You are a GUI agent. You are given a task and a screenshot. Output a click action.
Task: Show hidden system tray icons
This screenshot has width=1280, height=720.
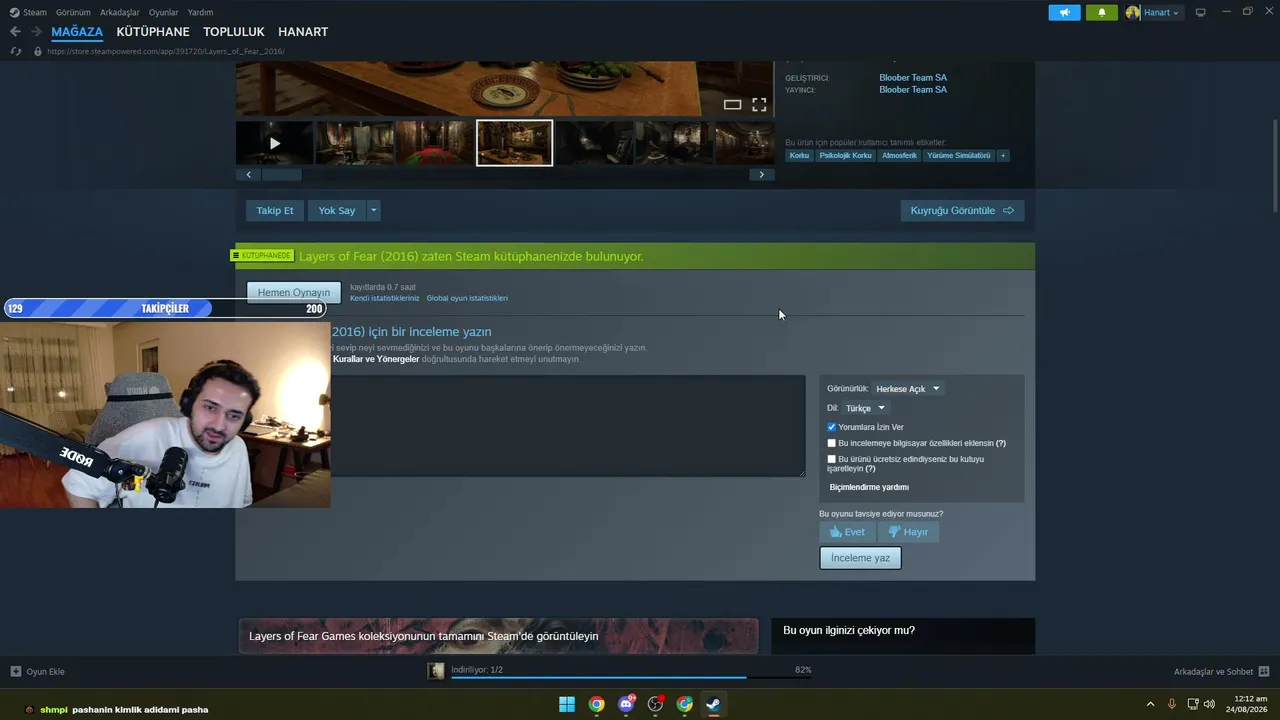click(x=1150, y=704)
